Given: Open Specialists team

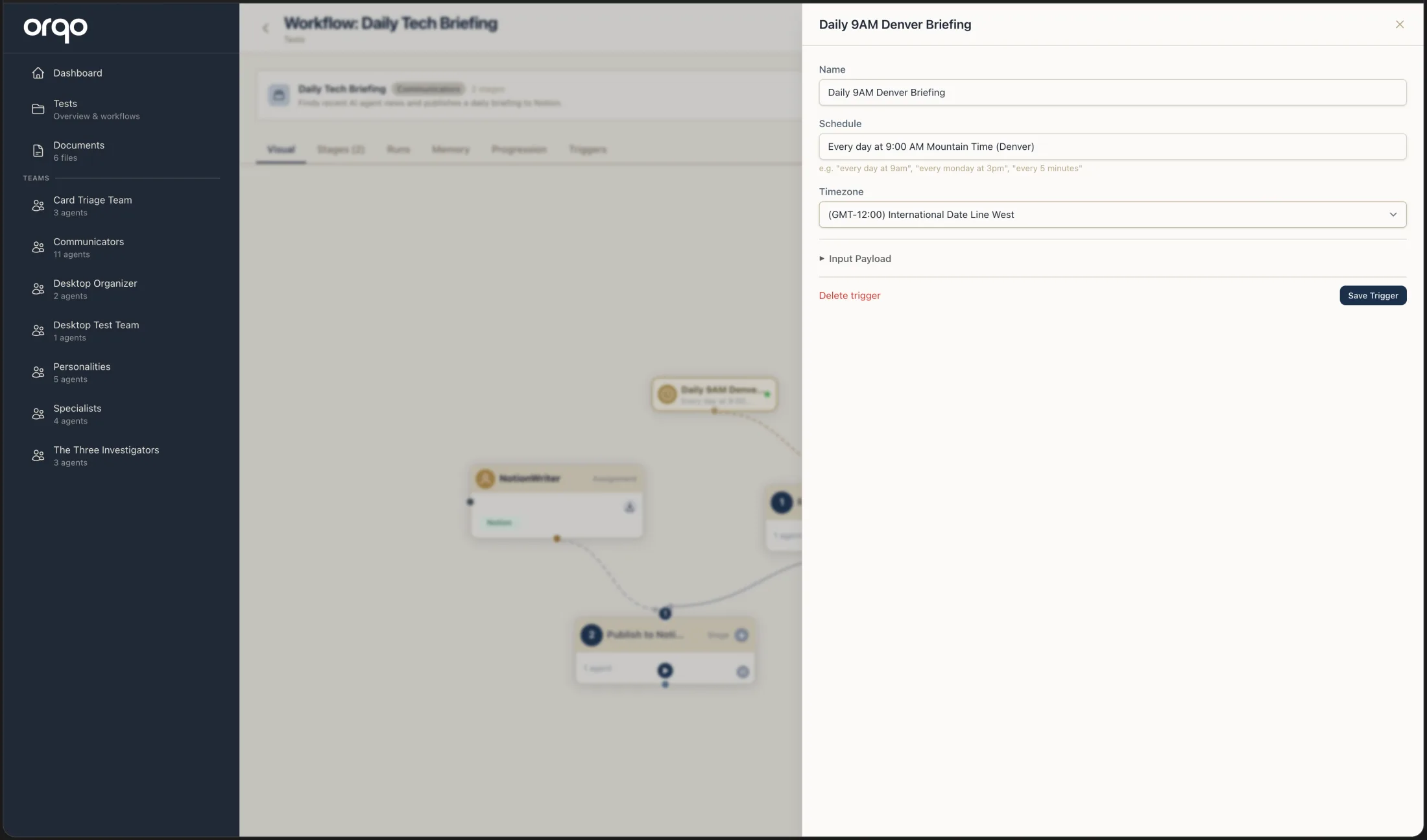Looking at the screenshot, I should [x=121, y=414].
